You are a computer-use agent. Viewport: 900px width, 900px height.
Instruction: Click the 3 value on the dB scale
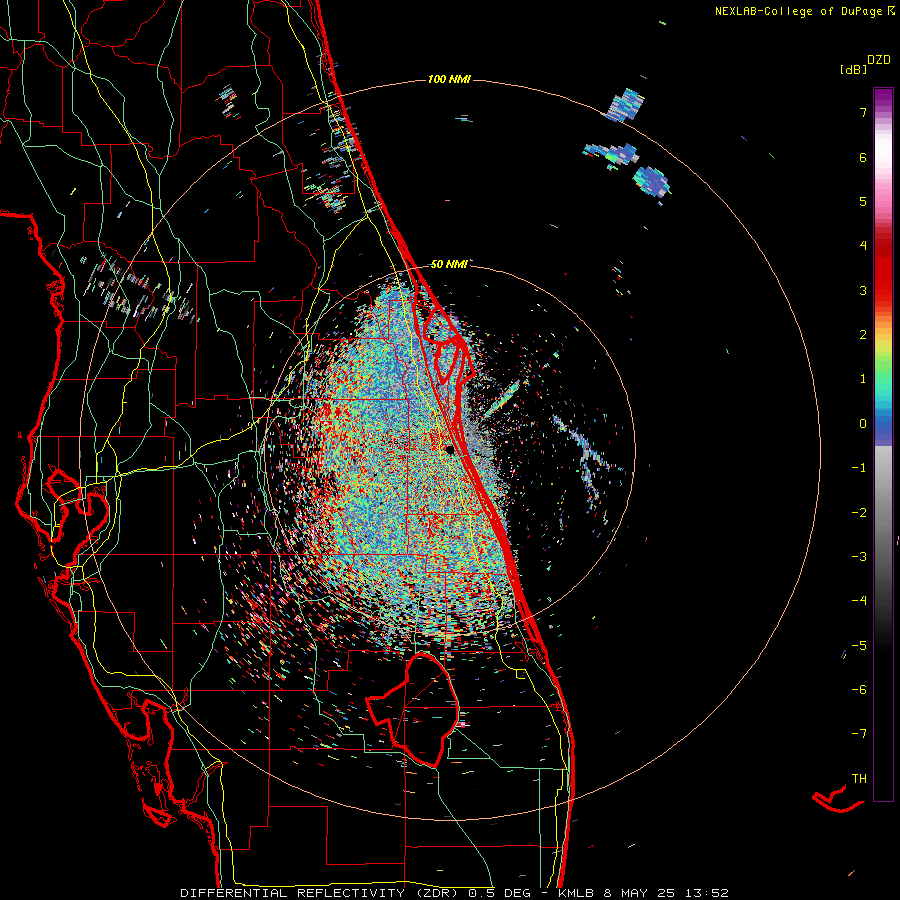coord(863,290)
